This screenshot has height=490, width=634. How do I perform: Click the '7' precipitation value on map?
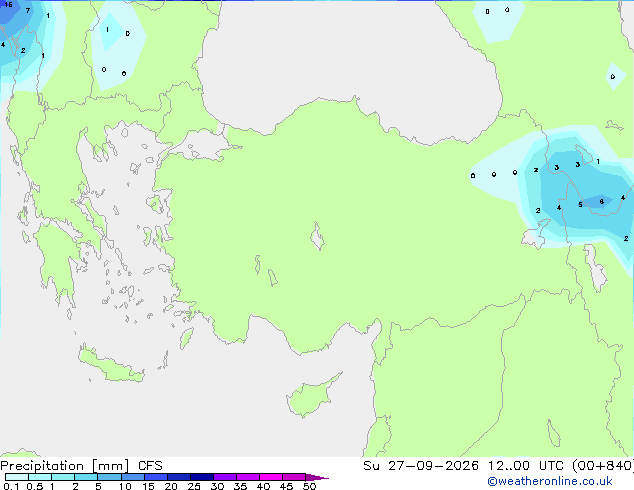click(x=27, y=11)
